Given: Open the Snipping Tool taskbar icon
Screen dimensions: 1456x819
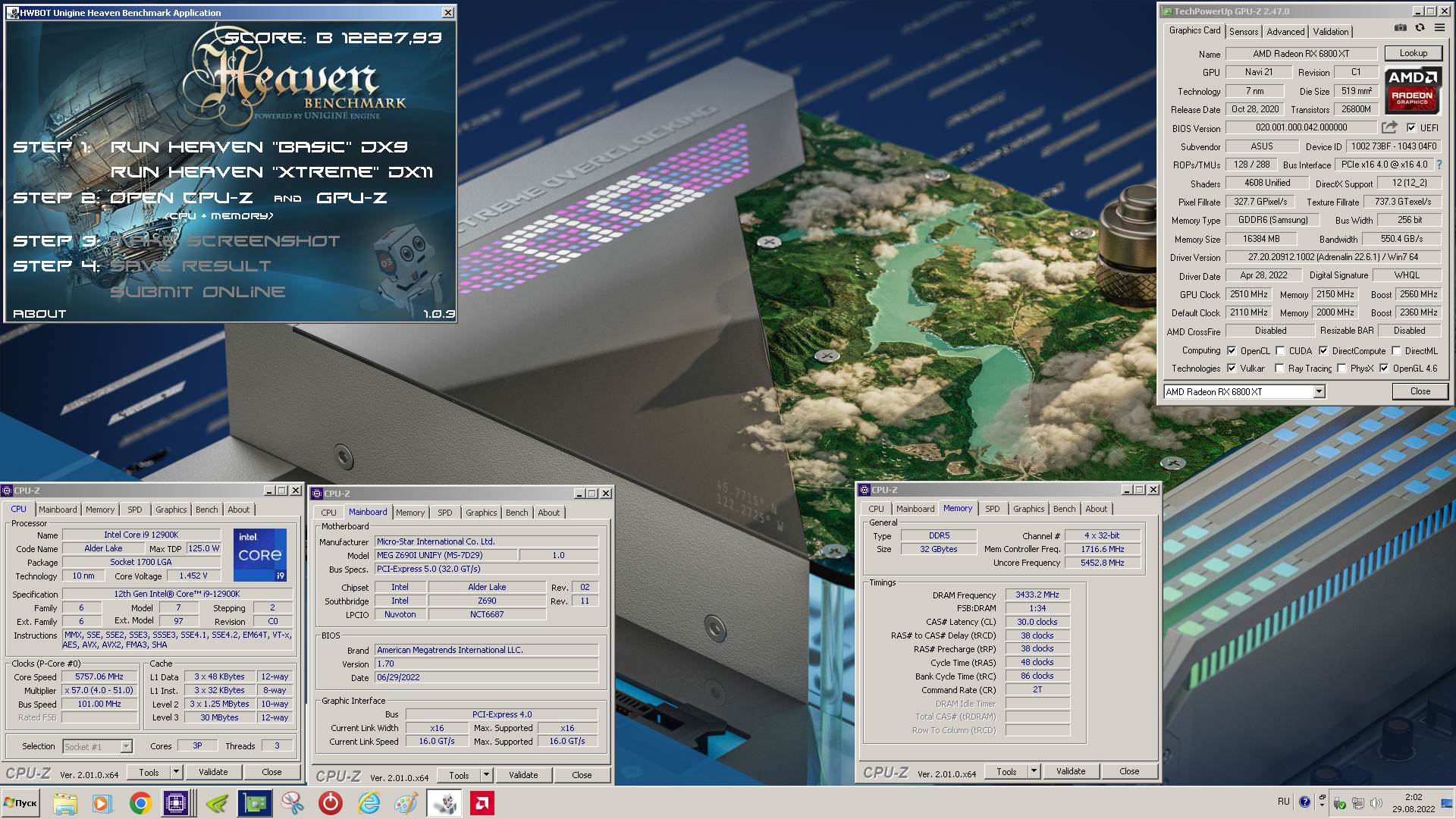Looking at the screenshot, I should 293,803.
